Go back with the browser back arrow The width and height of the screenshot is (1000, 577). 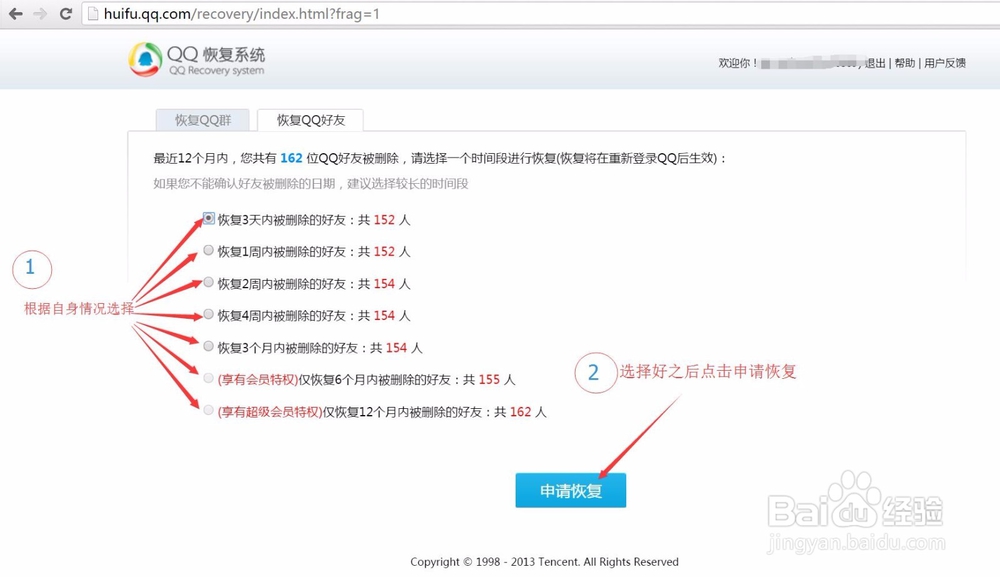tap(15, 13)
